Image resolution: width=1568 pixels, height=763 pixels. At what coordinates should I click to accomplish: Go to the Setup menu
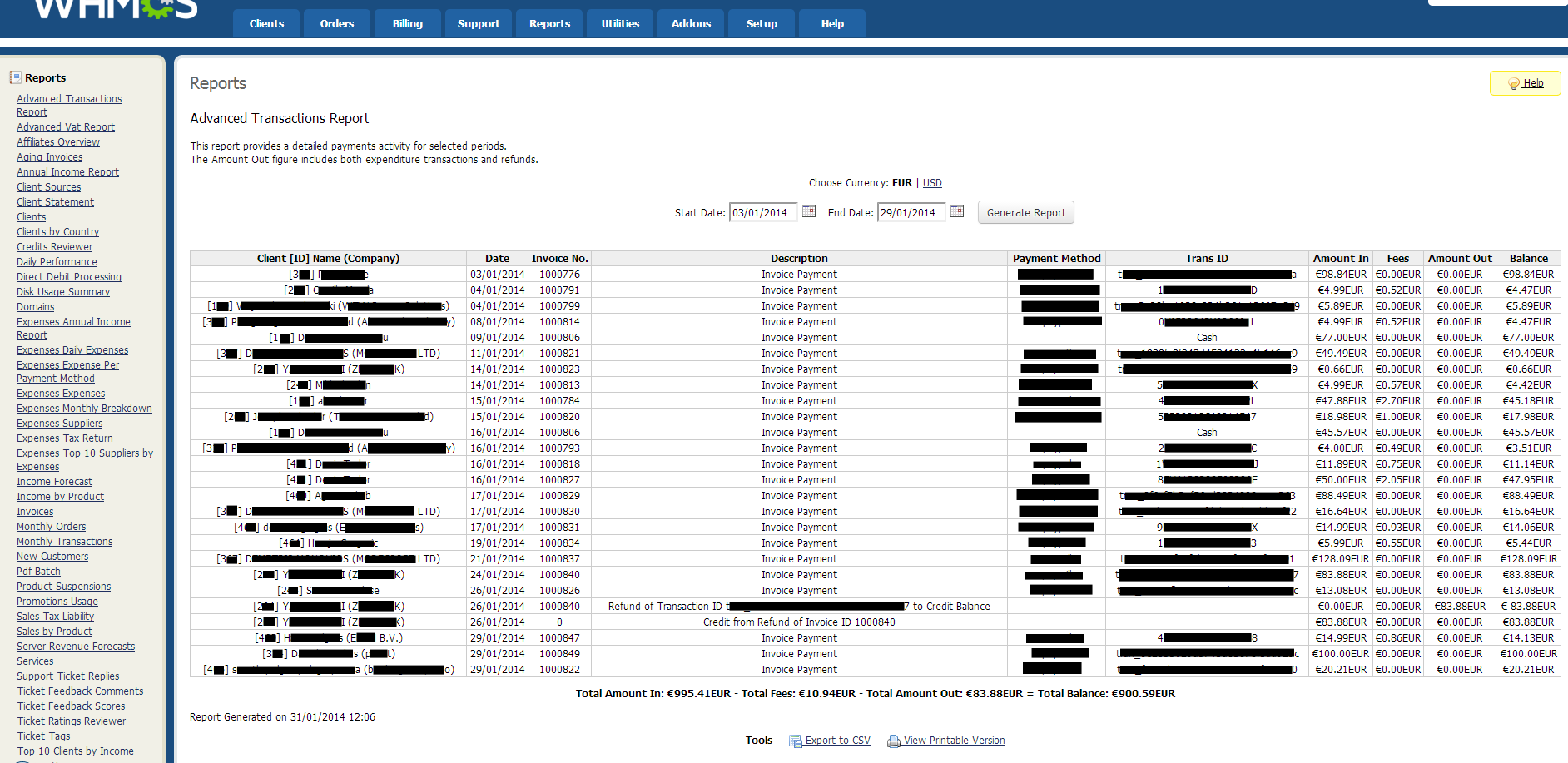761,23
